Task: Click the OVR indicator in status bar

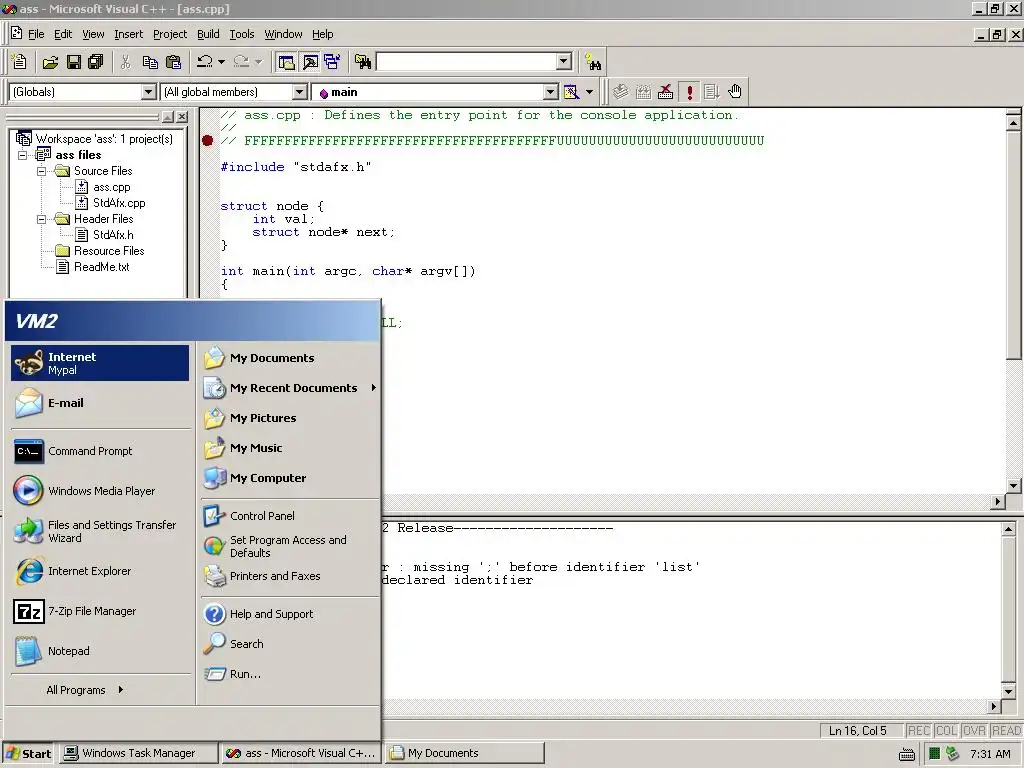Action: [974, 731]
